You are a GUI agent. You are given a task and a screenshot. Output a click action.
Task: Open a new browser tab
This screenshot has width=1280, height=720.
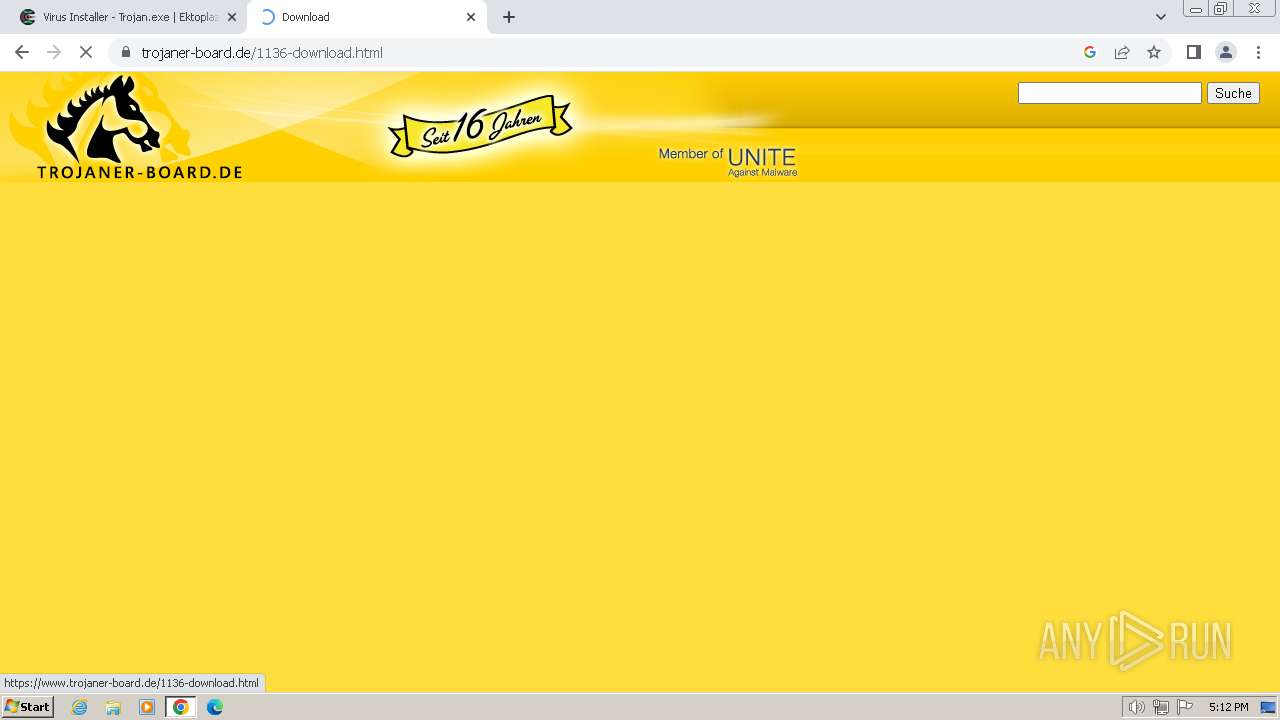[x=509, y=17]
